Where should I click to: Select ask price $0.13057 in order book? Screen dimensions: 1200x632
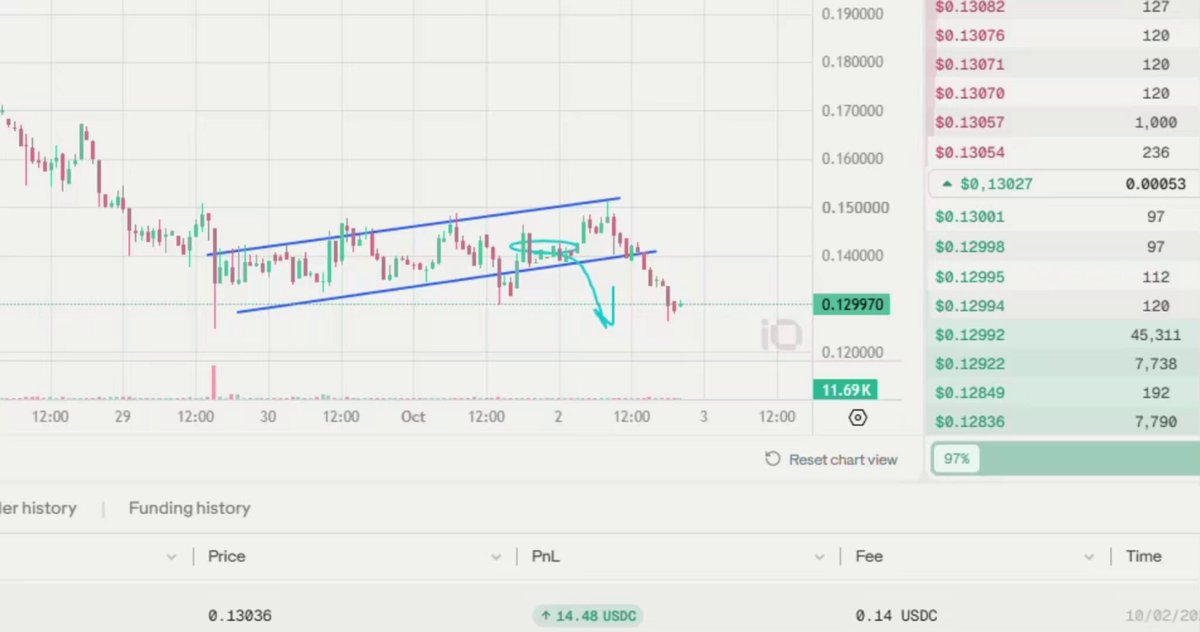(970, 123)
